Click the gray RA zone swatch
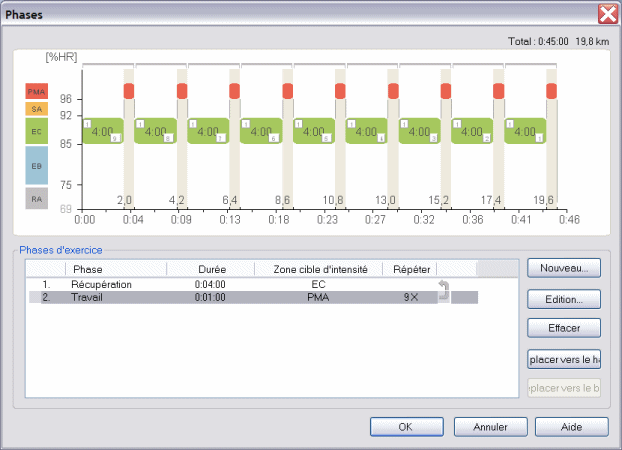Viewport: 622px width, 450px height. [x=36, y=198]
